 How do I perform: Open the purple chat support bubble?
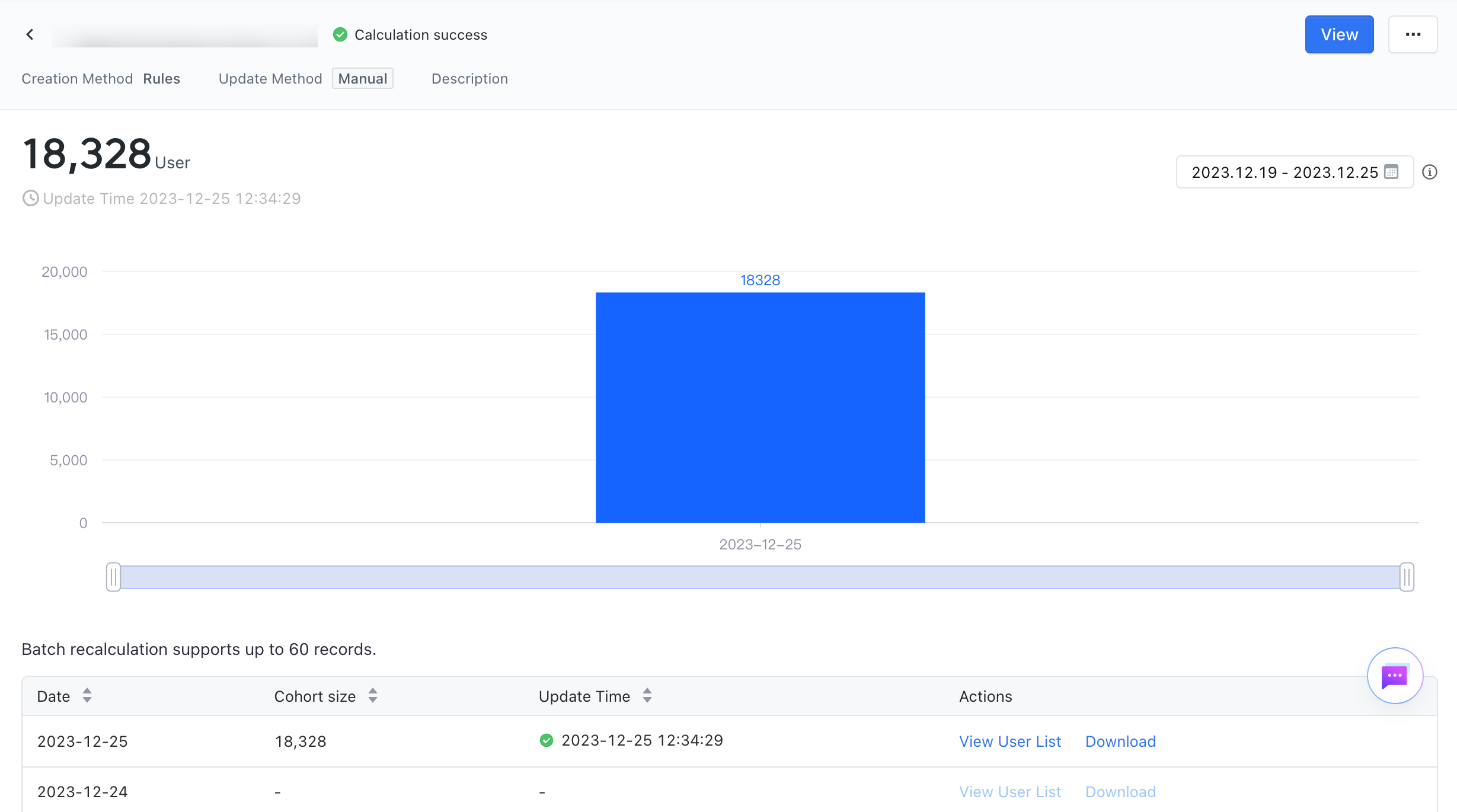pos(1395,676)
